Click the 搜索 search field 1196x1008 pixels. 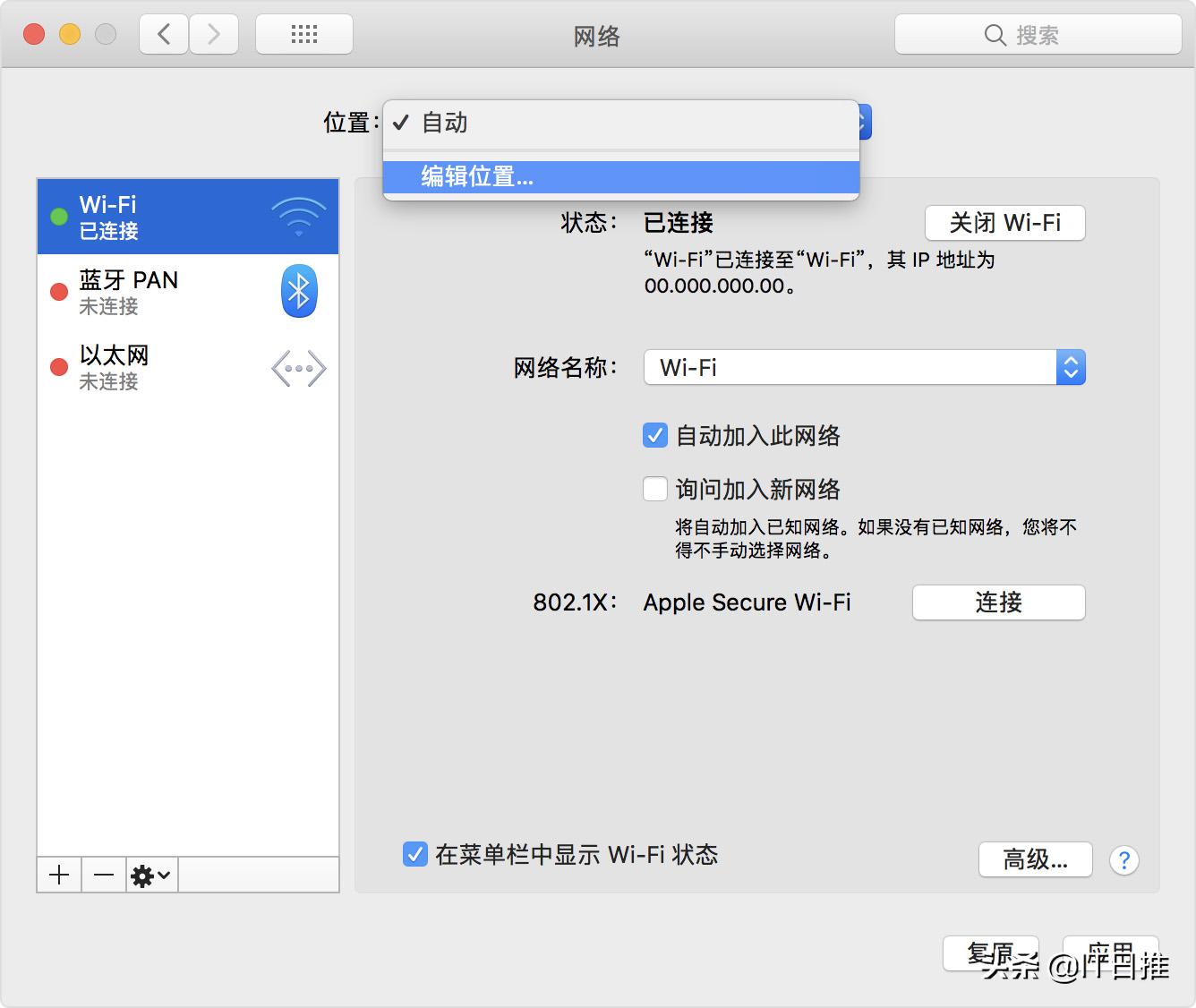[x=1037, y=34]
